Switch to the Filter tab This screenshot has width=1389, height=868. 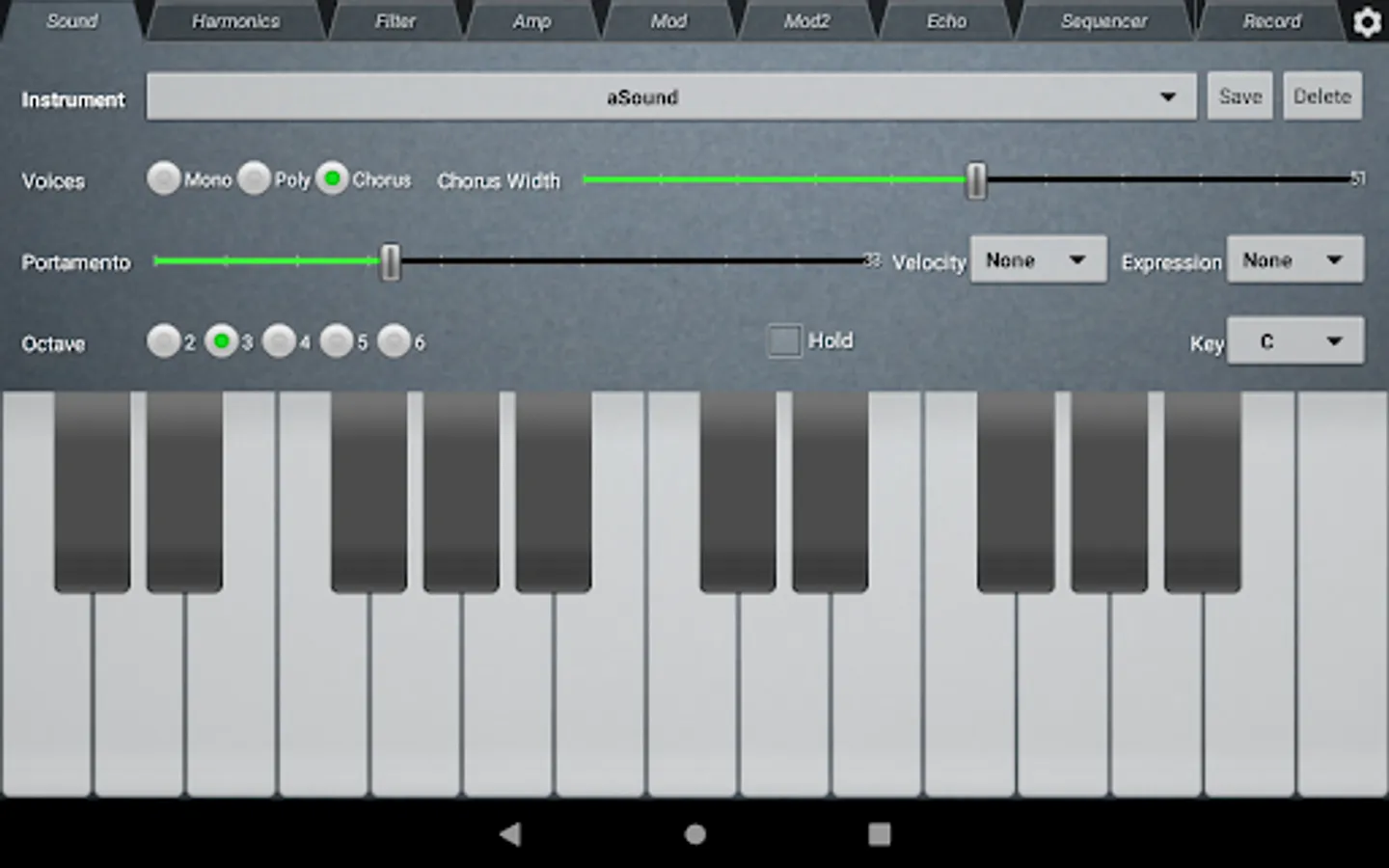tap(395, 21)
